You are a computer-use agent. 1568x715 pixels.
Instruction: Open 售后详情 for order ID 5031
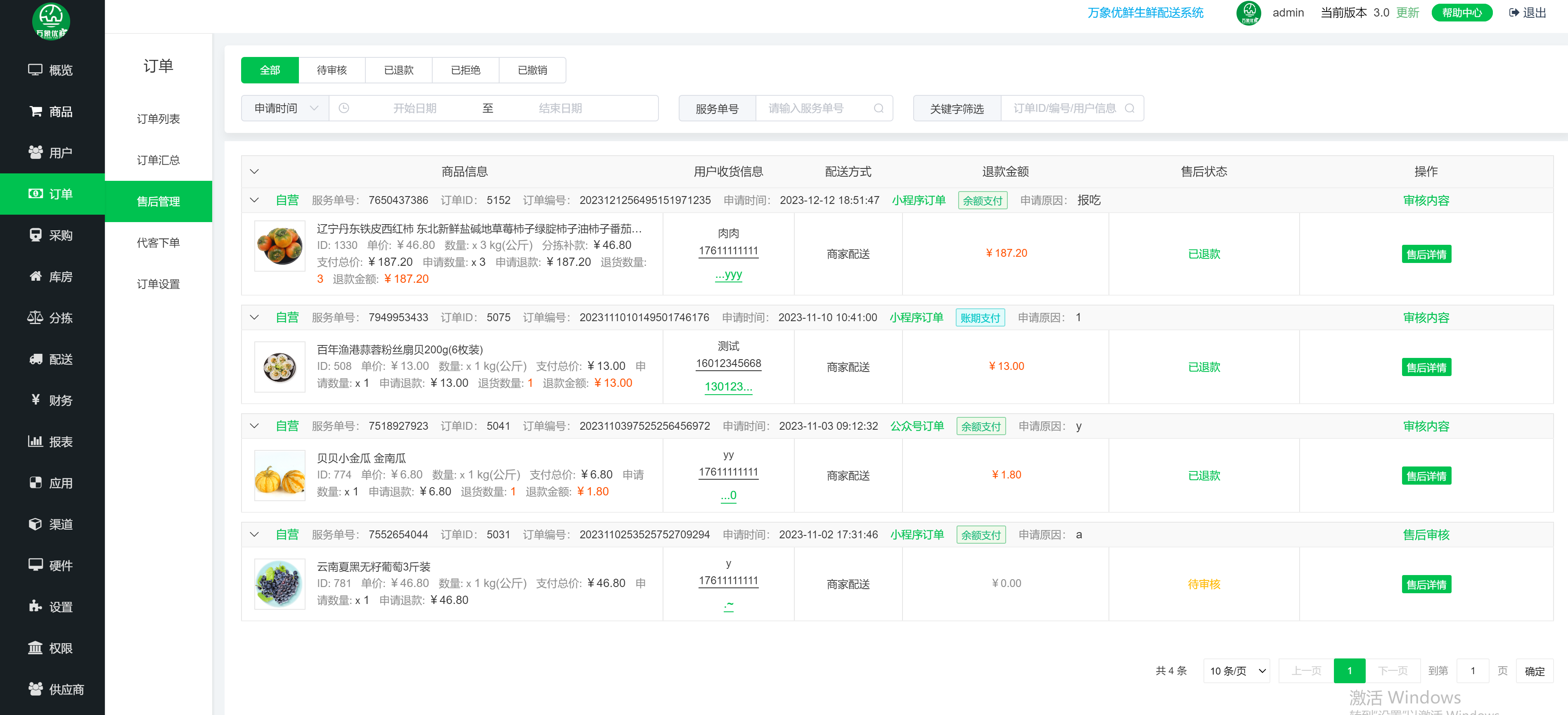pyautogui.click(x=1426, y=584)
